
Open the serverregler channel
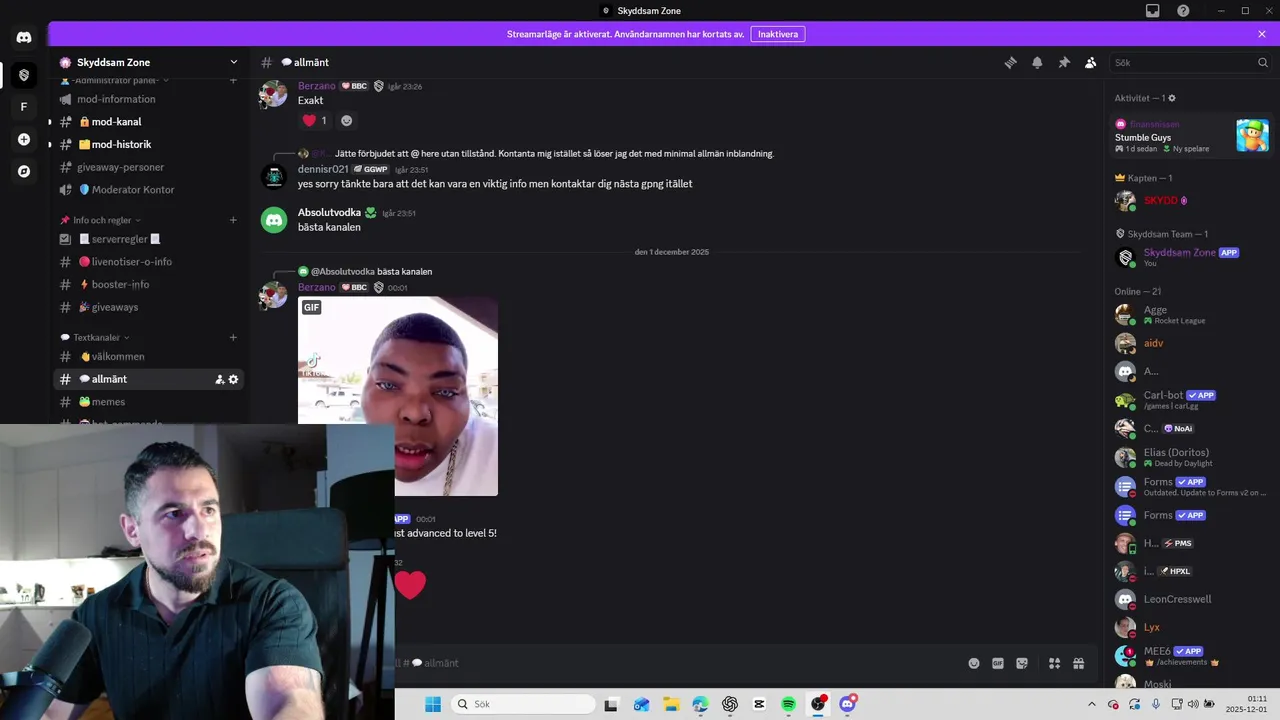click(148, 239)
